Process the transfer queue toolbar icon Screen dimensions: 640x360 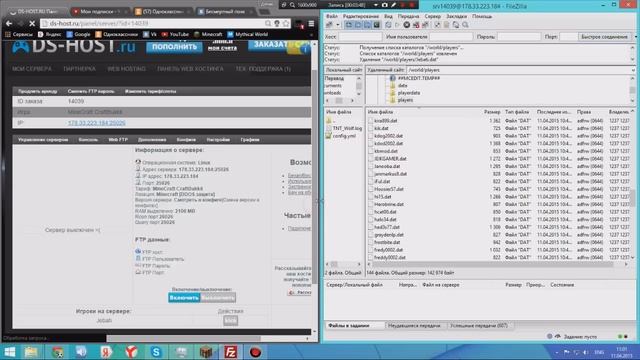pos(397,25)
